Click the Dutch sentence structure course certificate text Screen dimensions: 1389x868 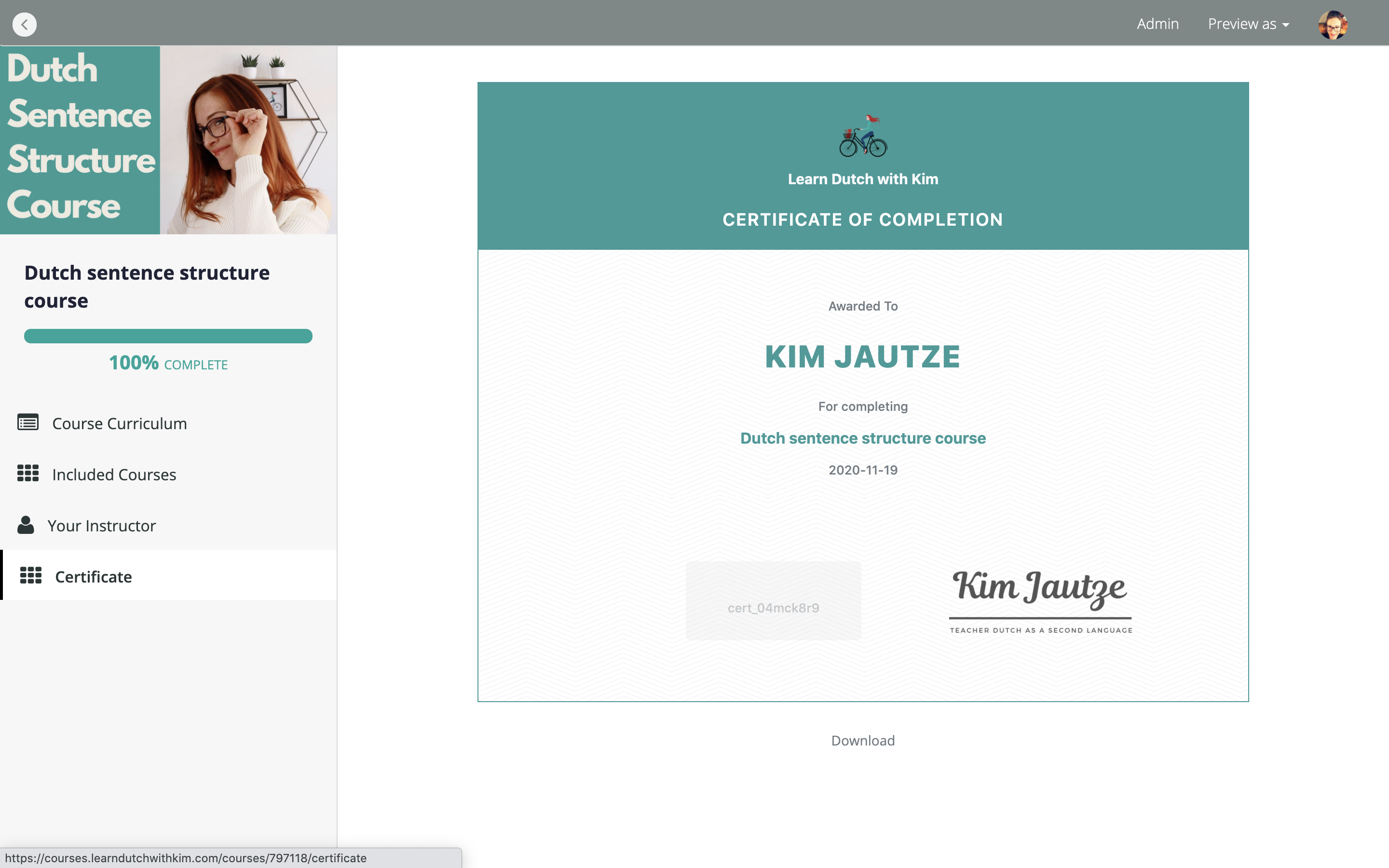coord(863,438)
